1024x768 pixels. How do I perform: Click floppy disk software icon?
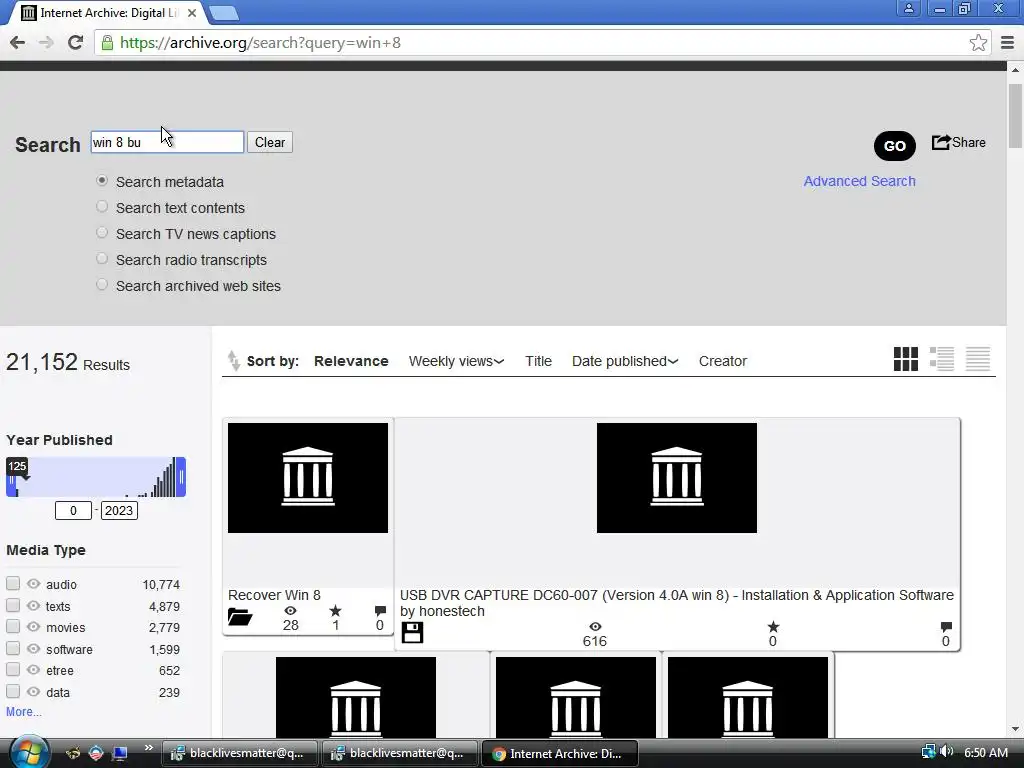click(x=412, y=632)
